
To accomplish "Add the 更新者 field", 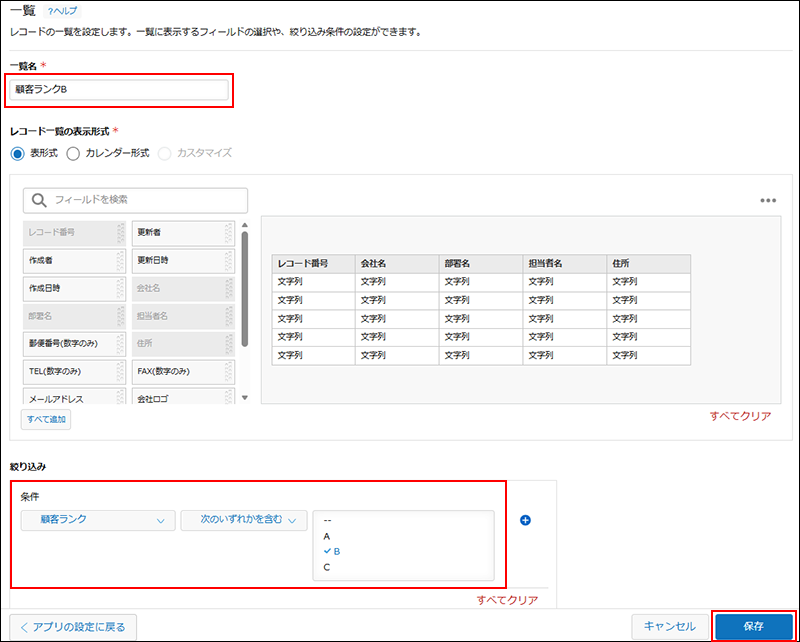I will click(183, 233).
